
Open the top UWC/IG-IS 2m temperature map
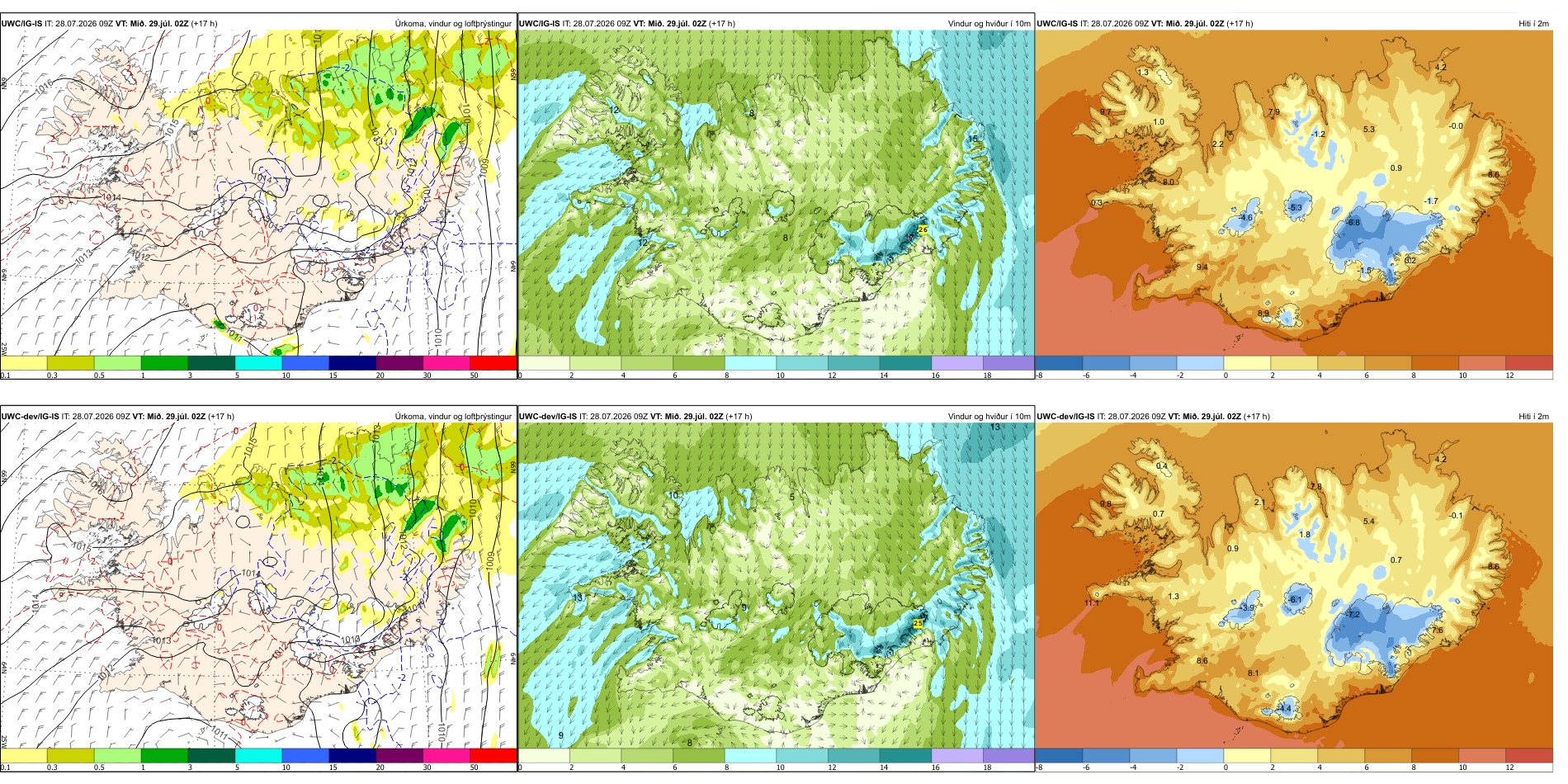[1294, 193]
